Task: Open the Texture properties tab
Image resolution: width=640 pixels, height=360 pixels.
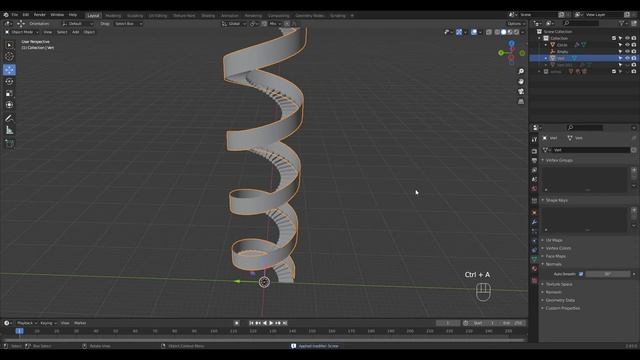Action: (534, 280)
